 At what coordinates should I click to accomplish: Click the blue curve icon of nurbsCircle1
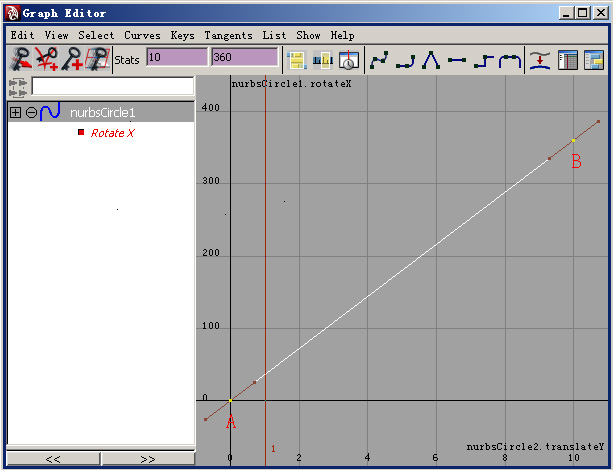50,112
